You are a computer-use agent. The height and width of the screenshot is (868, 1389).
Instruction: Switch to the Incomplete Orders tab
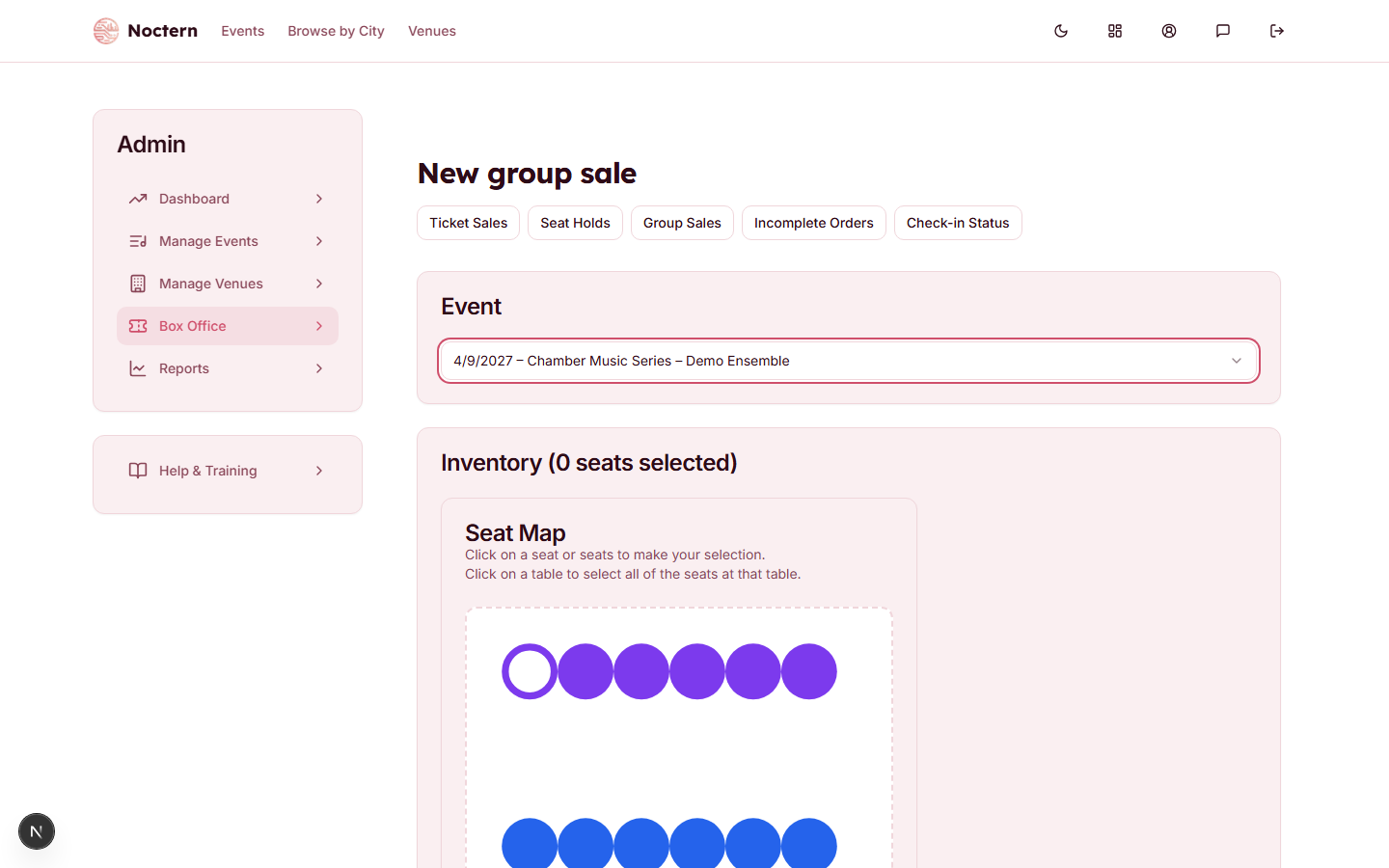point(814,223)
